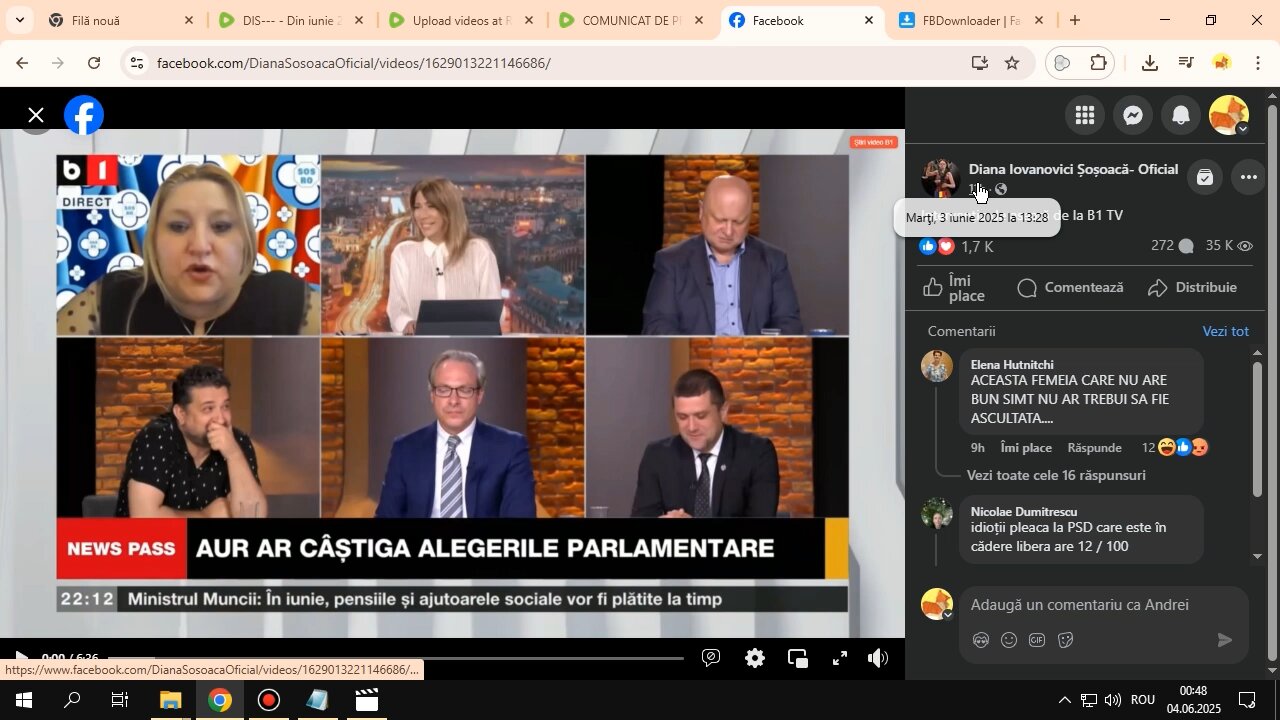Open the tab search dropdown arrow
The height and width of the screenshot is (720, 1280).
[x=19, y=20]
